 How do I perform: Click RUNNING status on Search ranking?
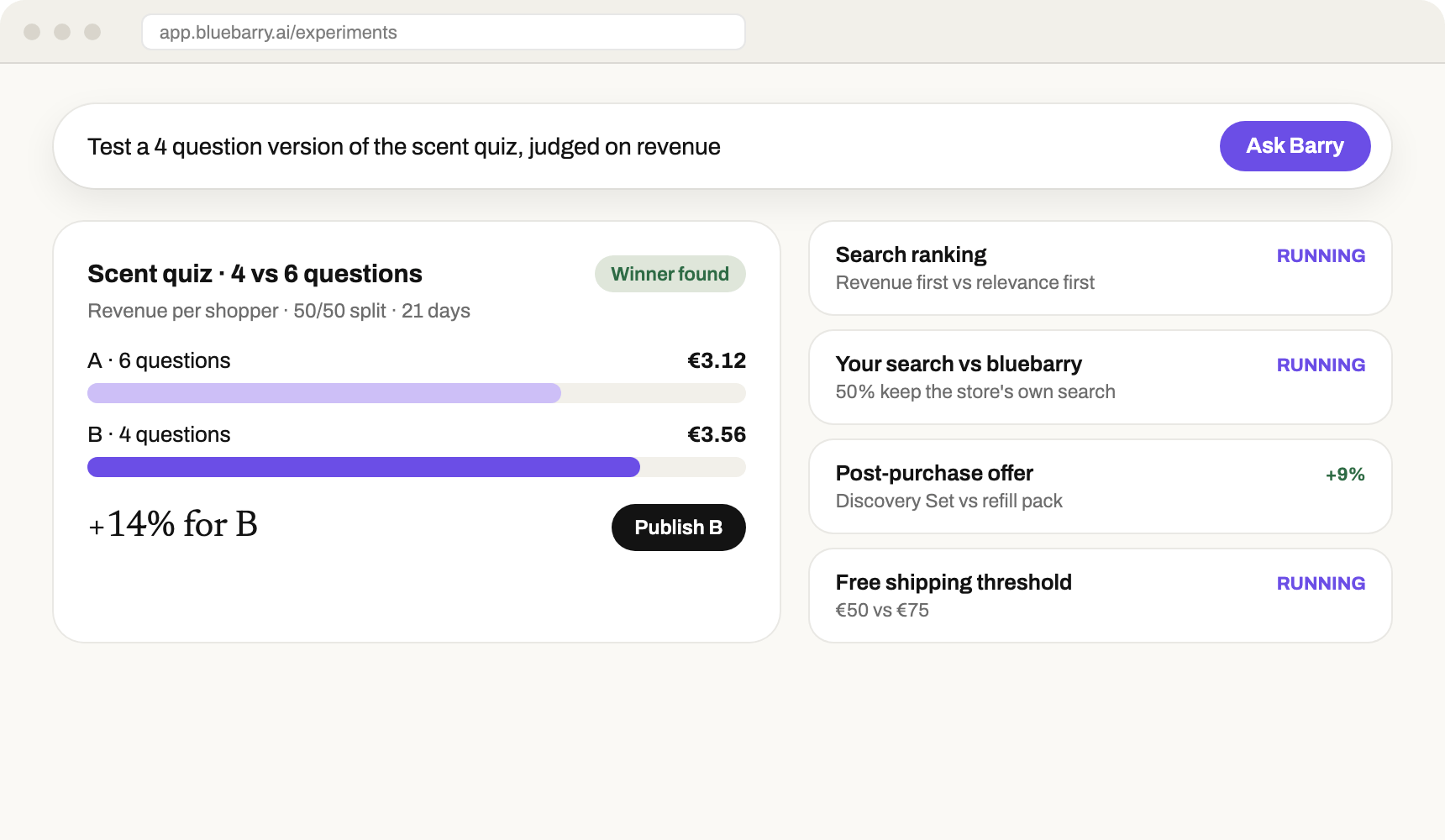(x=1321, y=255)
